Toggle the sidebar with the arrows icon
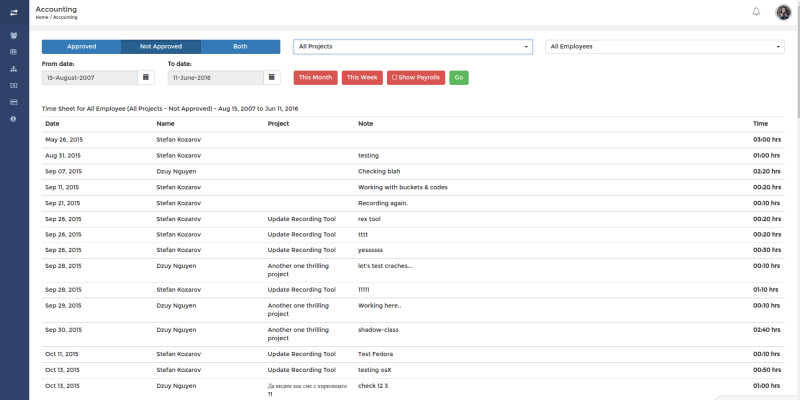Screen dimensions: 800x400 click(14, 12)
